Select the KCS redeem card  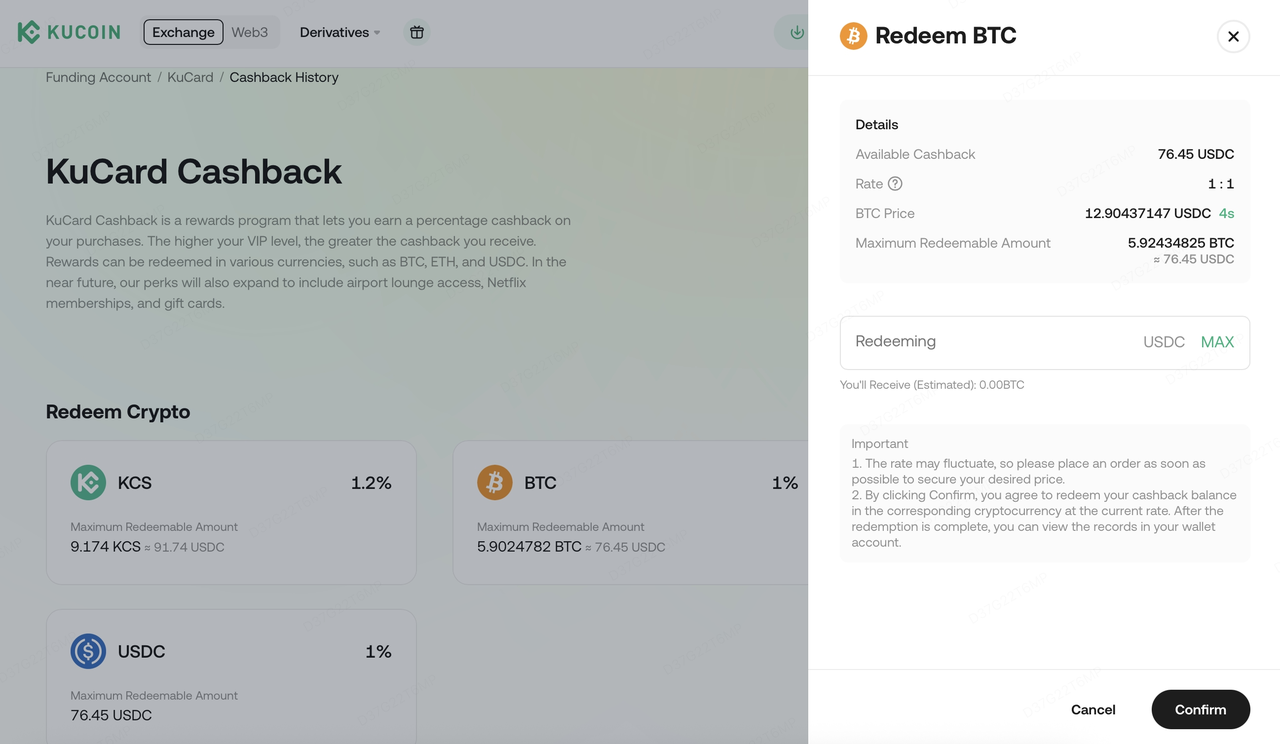pos(231,512)
